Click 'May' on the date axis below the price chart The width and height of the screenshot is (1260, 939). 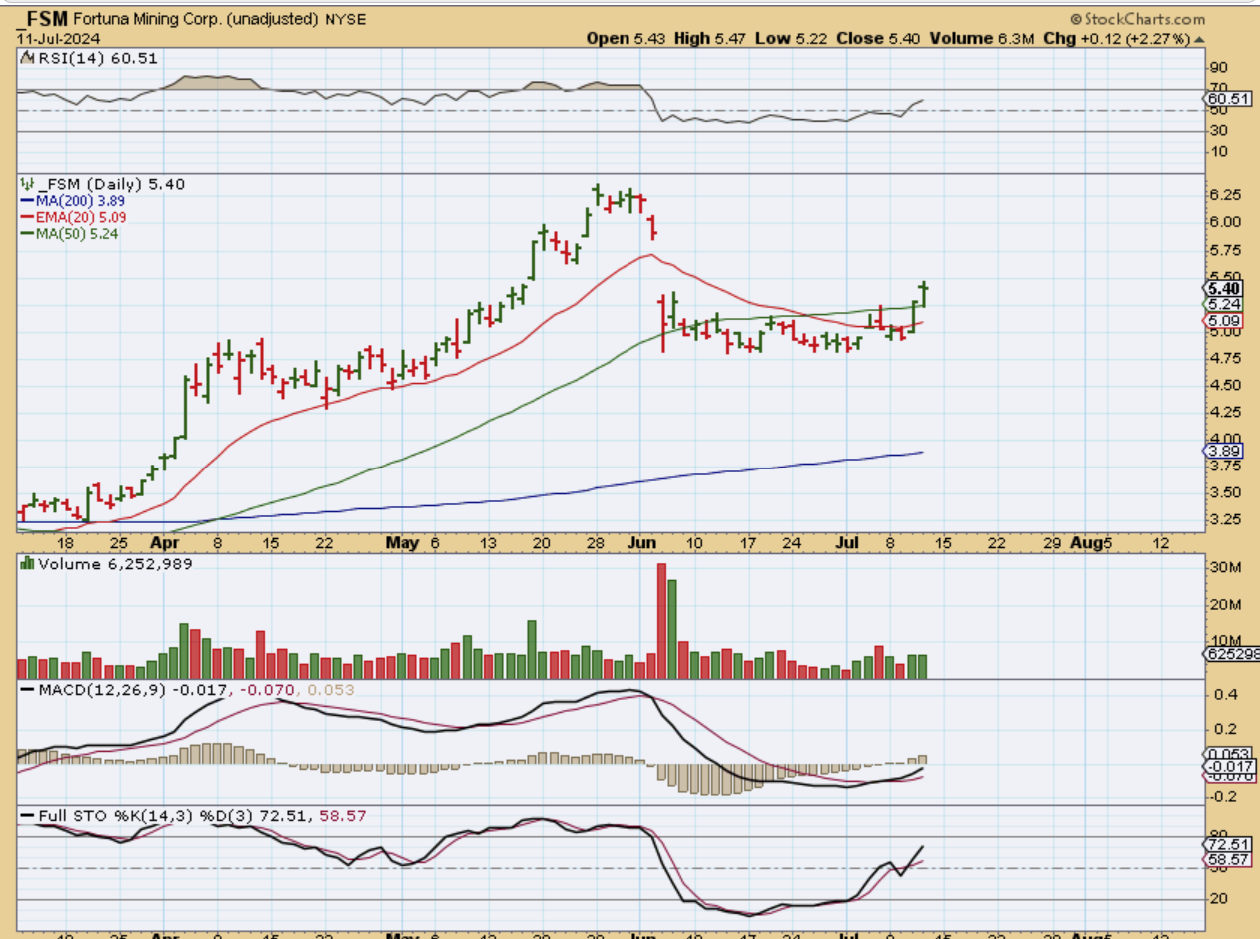[x=402, y=542]
